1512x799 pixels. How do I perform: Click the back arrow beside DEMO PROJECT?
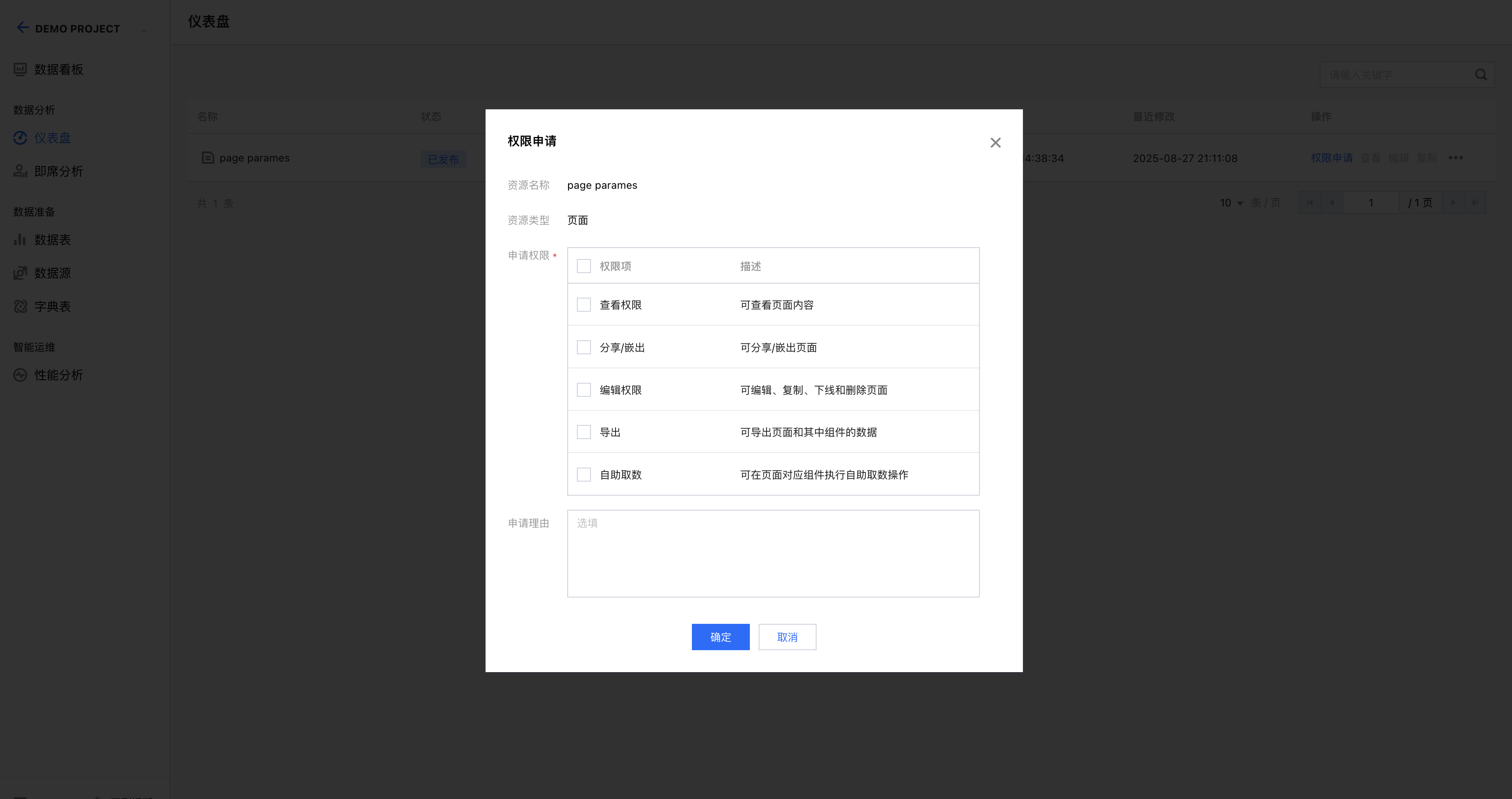pyautogui.click(x=22, y=28)
